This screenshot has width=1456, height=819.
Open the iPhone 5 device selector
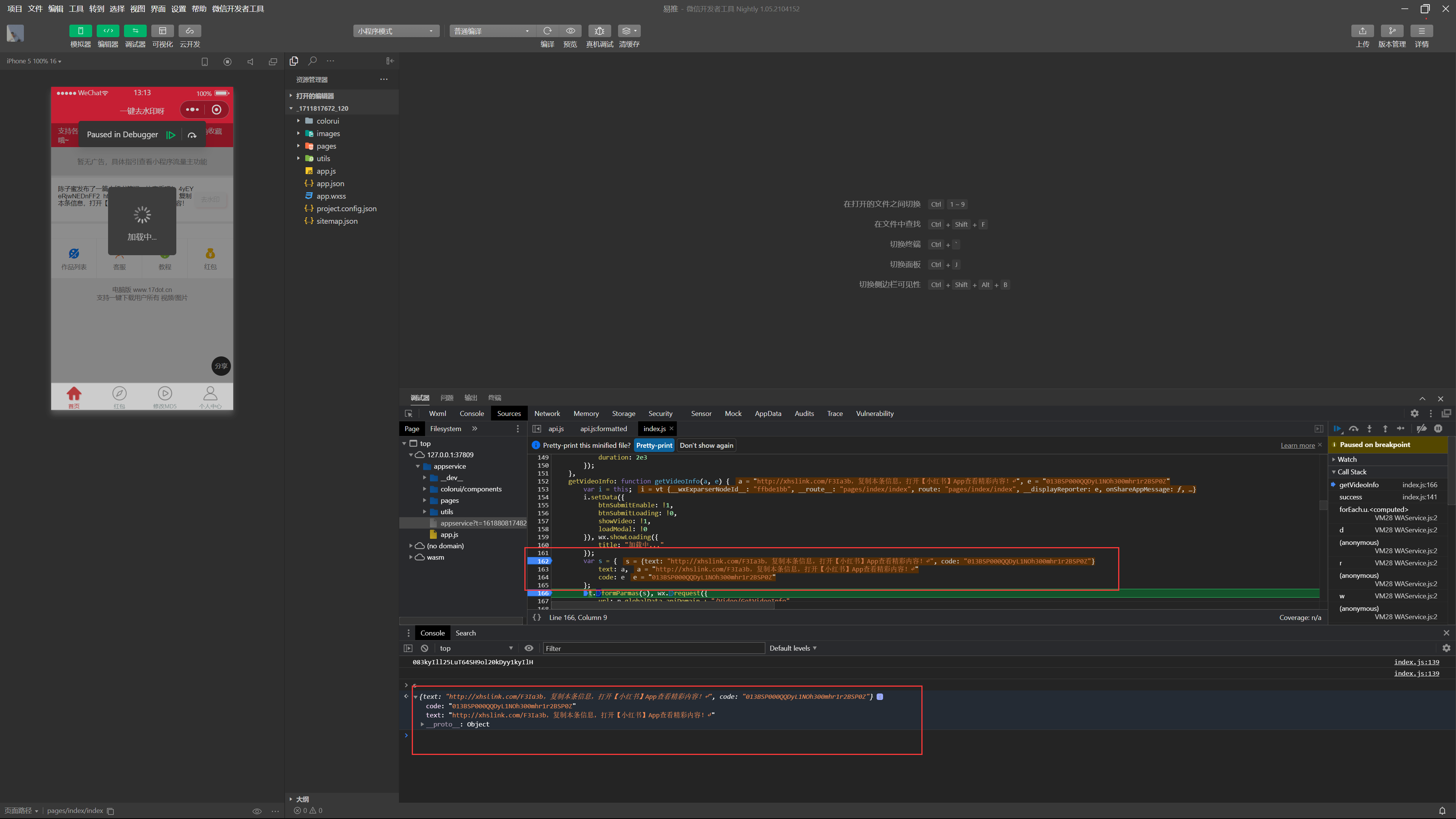(x=34, y=61)
